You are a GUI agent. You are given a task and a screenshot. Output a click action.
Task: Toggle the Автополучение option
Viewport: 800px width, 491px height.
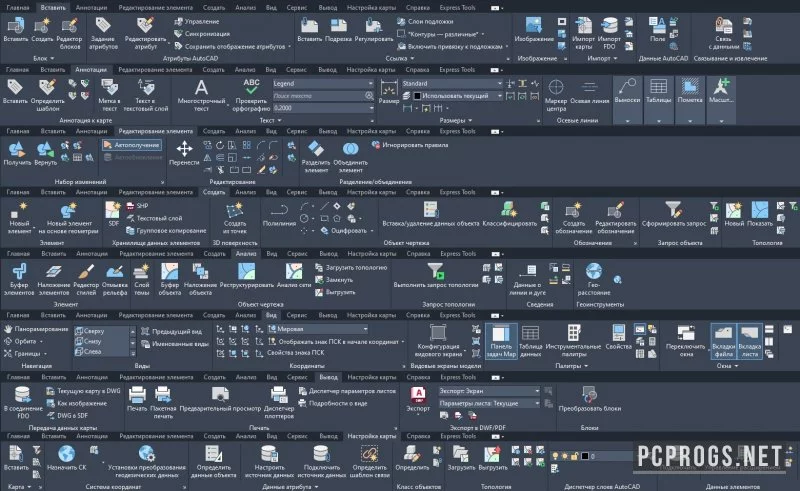pos(132,145)
